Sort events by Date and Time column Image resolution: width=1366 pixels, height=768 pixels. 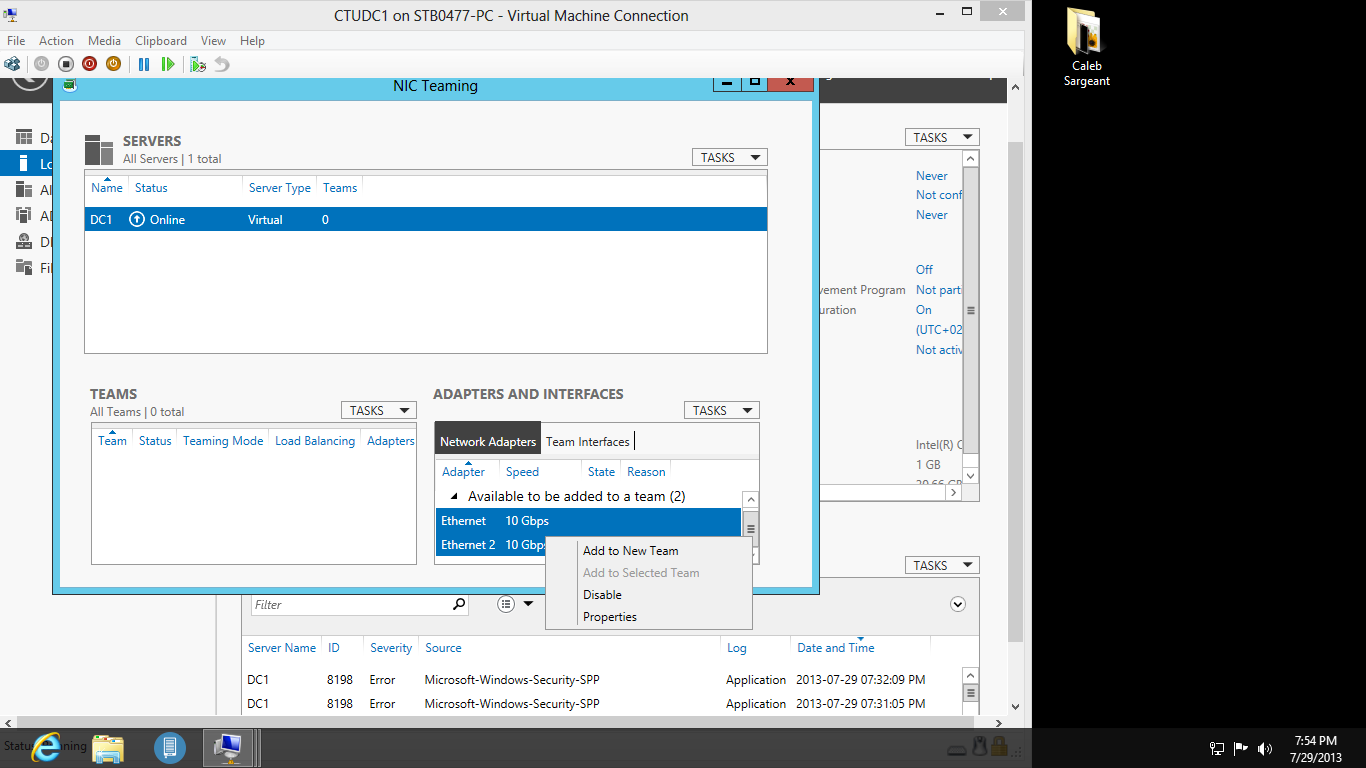(836, 648)
